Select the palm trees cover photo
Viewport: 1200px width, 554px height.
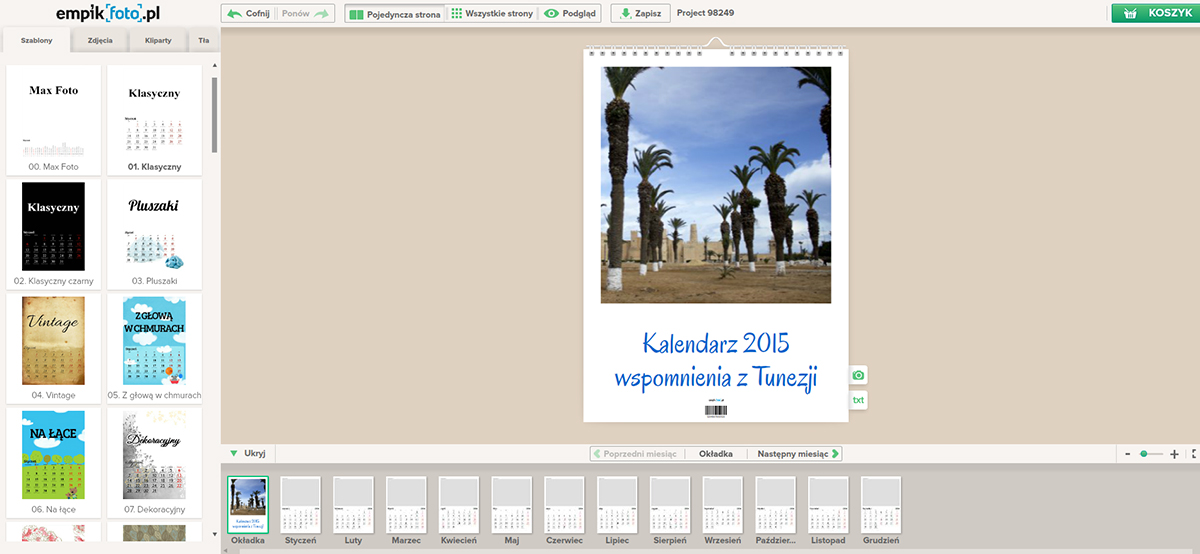click(x=716, y=184)
